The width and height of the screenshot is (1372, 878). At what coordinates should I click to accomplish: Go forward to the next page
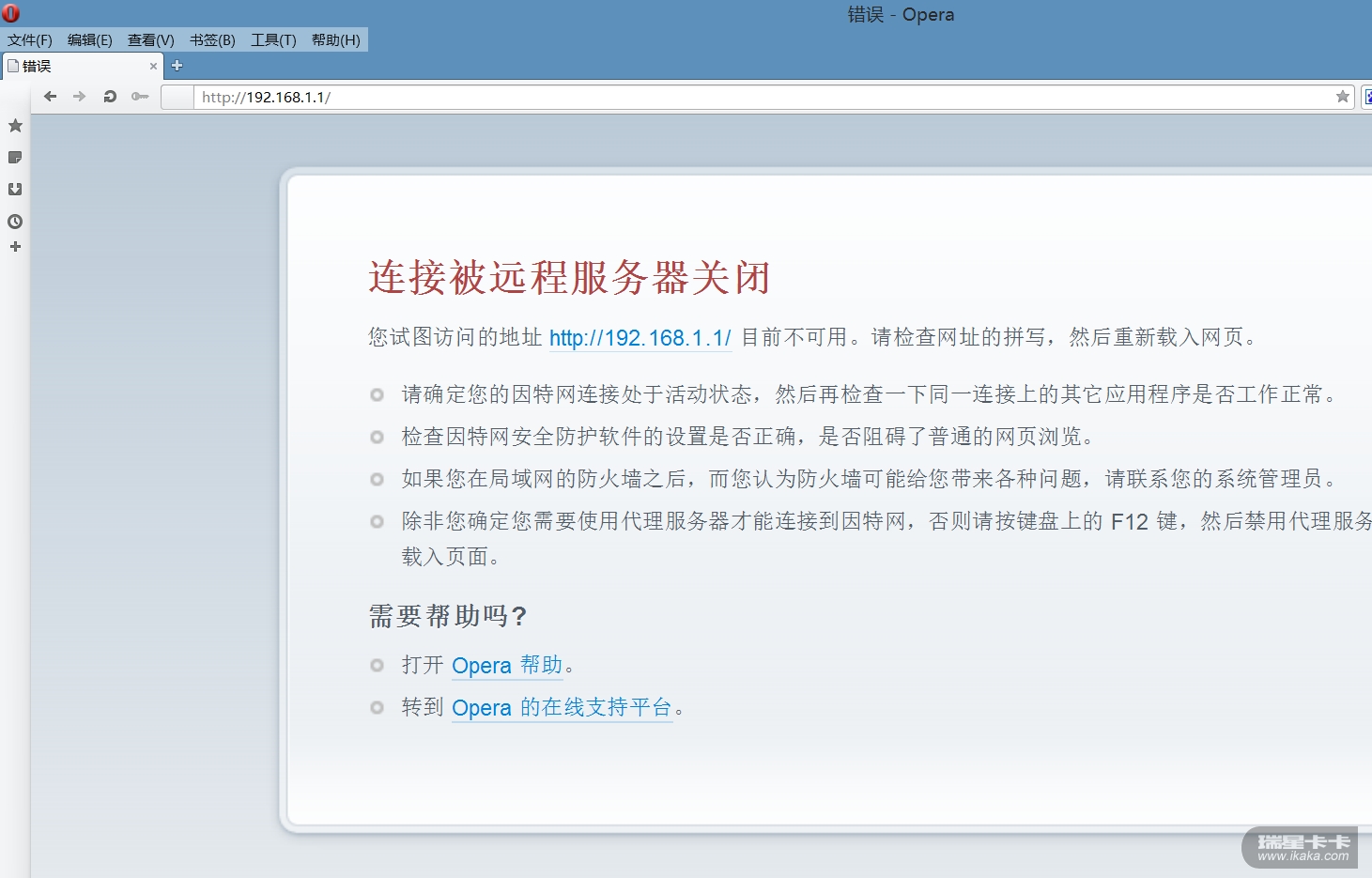pos(80,97)
